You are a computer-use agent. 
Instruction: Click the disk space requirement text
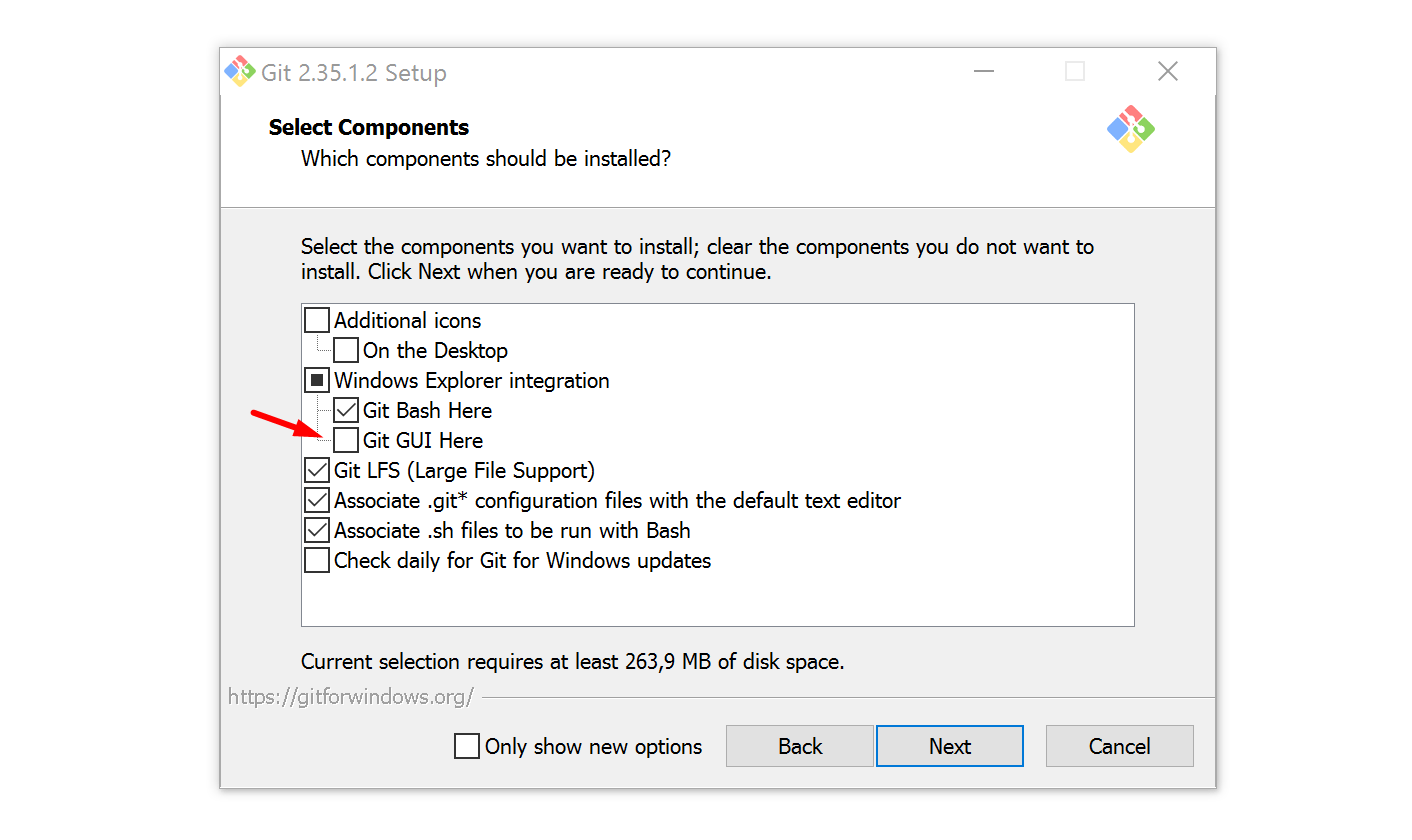point(573,662)
